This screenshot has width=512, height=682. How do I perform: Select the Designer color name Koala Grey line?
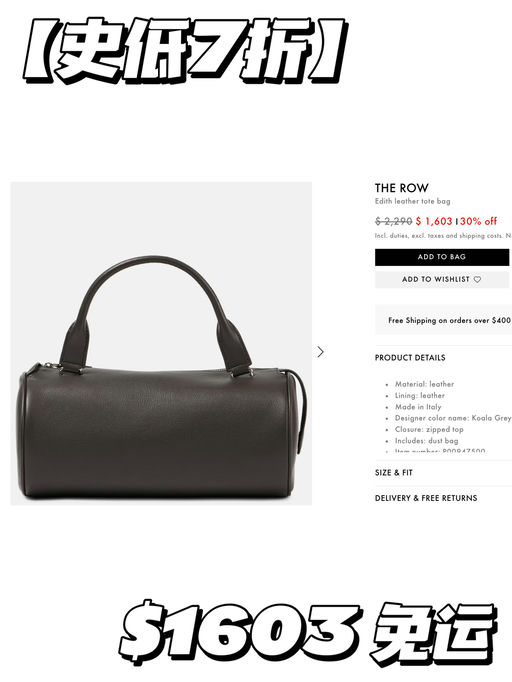pos(453,418)
